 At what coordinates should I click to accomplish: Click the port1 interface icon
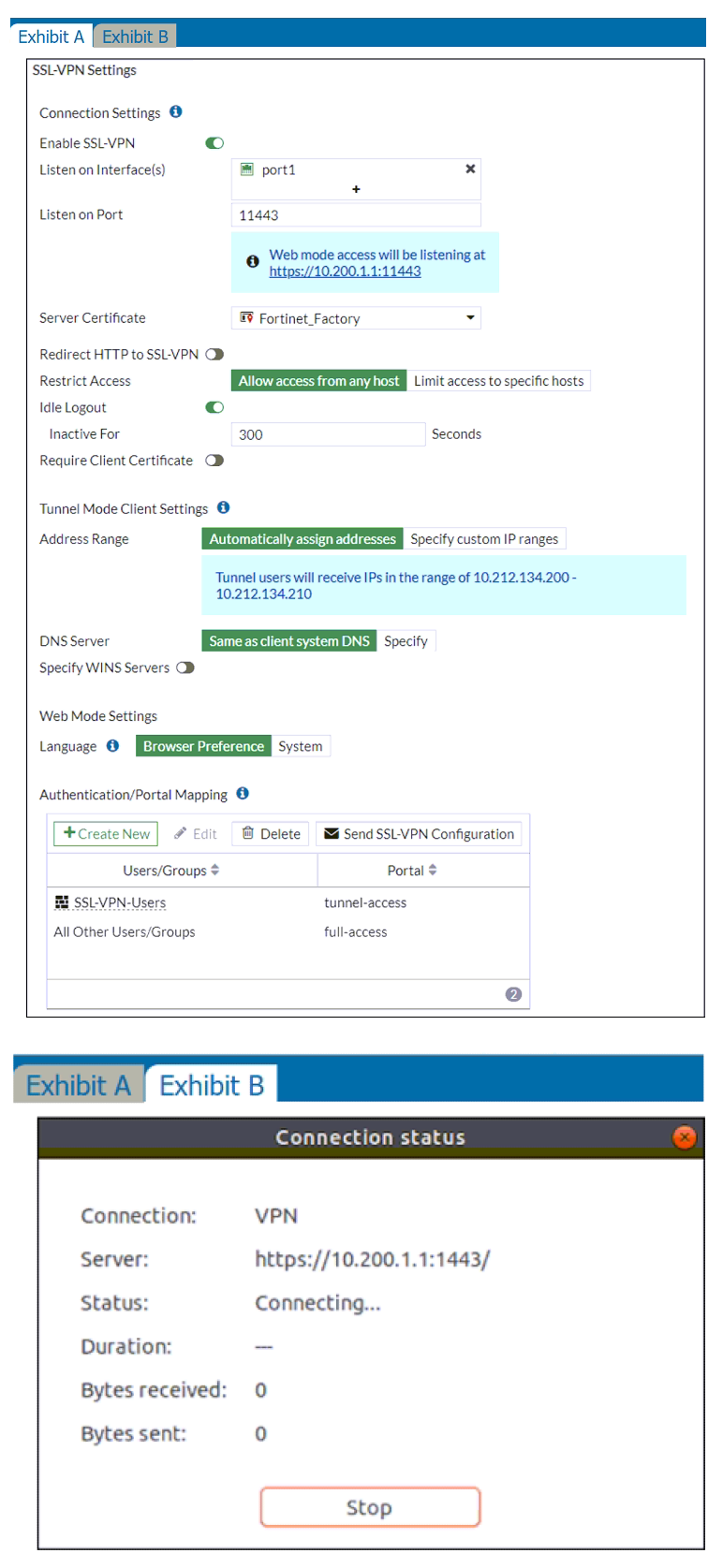point(247,169)
